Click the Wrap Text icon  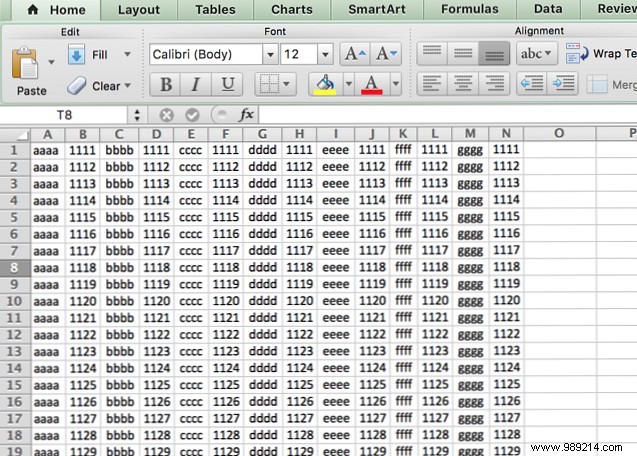click(577, 53)
